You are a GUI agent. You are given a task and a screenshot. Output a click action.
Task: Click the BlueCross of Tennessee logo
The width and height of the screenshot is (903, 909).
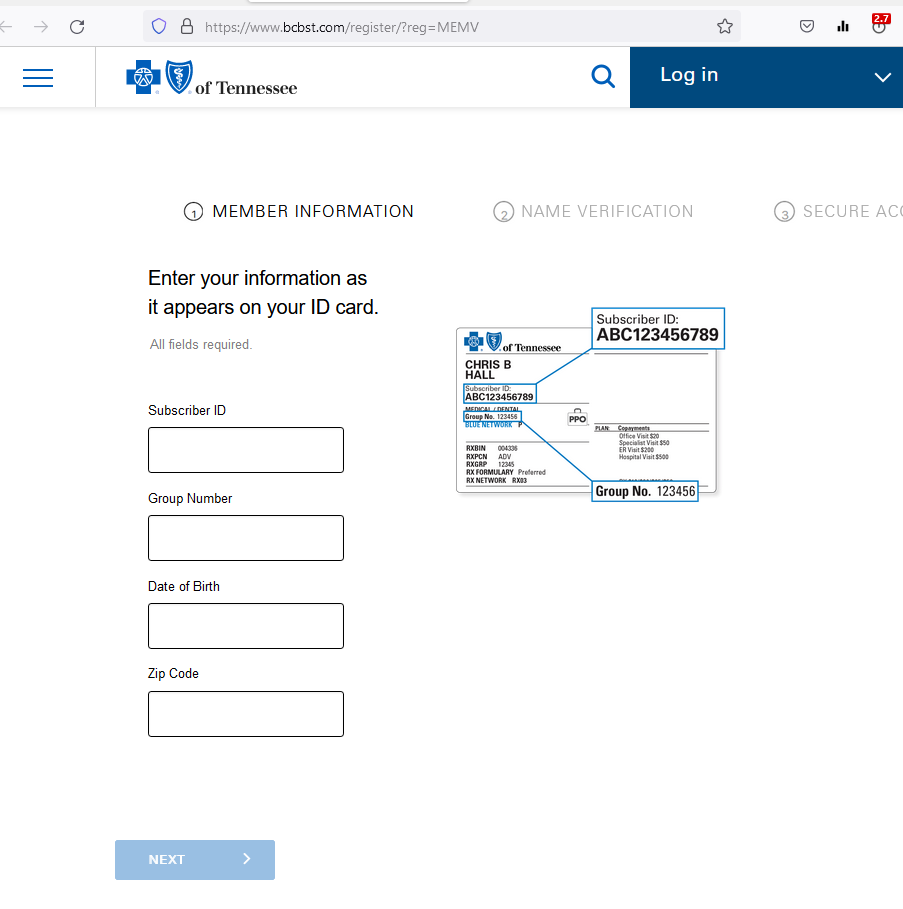[210, 77]
